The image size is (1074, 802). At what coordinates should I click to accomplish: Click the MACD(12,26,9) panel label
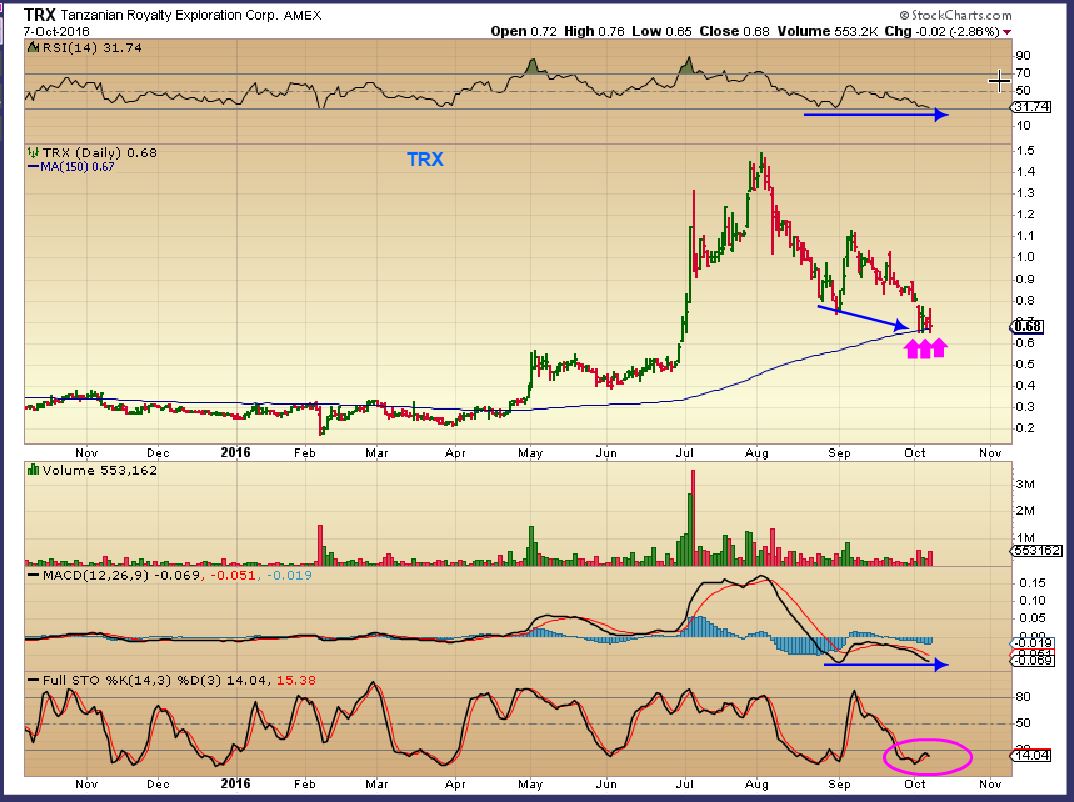coord(95,575)
